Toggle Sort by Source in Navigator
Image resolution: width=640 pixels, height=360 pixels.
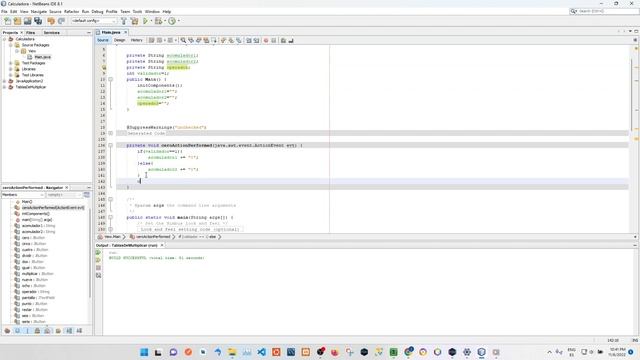79,331
